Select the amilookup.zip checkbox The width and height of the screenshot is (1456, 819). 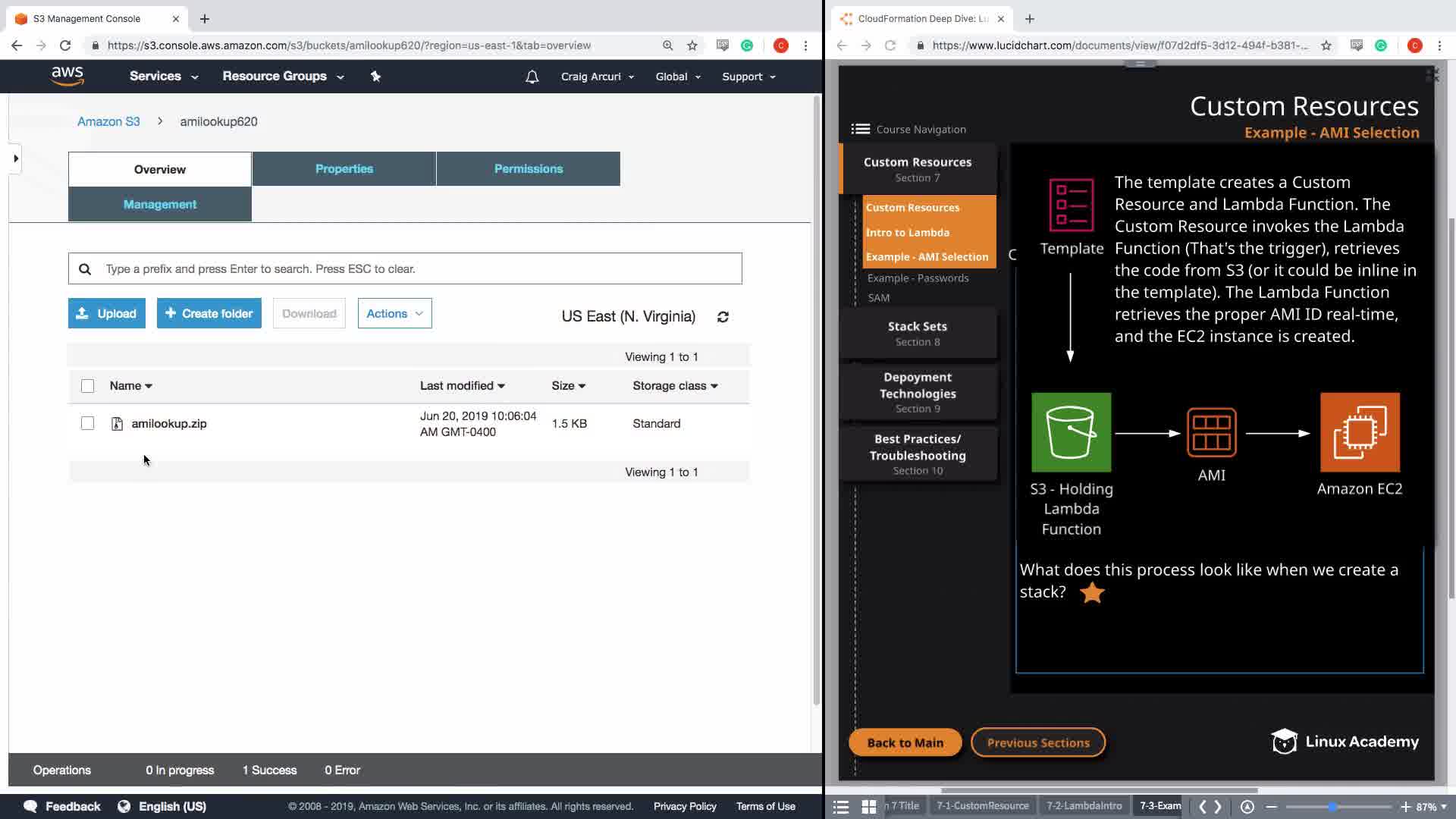click(87, 423)
